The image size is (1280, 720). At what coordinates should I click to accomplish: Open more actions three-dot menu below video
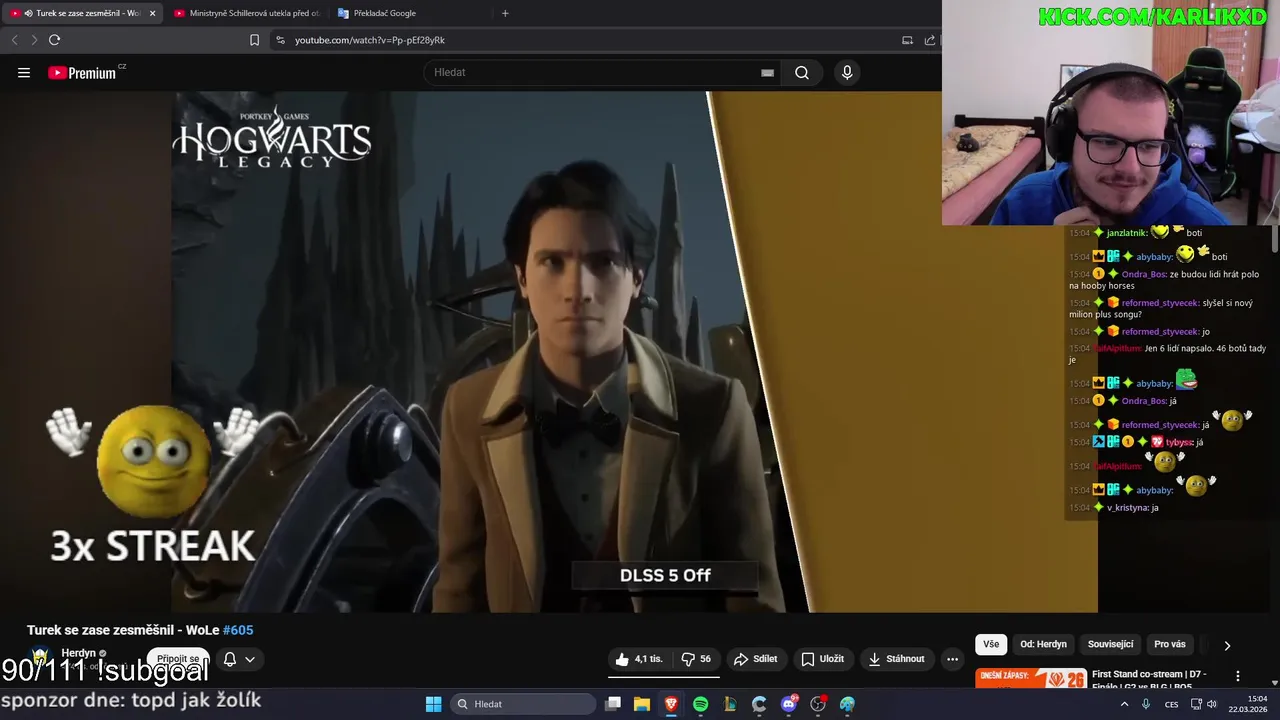pyautogui.click(x=952, y=659)
